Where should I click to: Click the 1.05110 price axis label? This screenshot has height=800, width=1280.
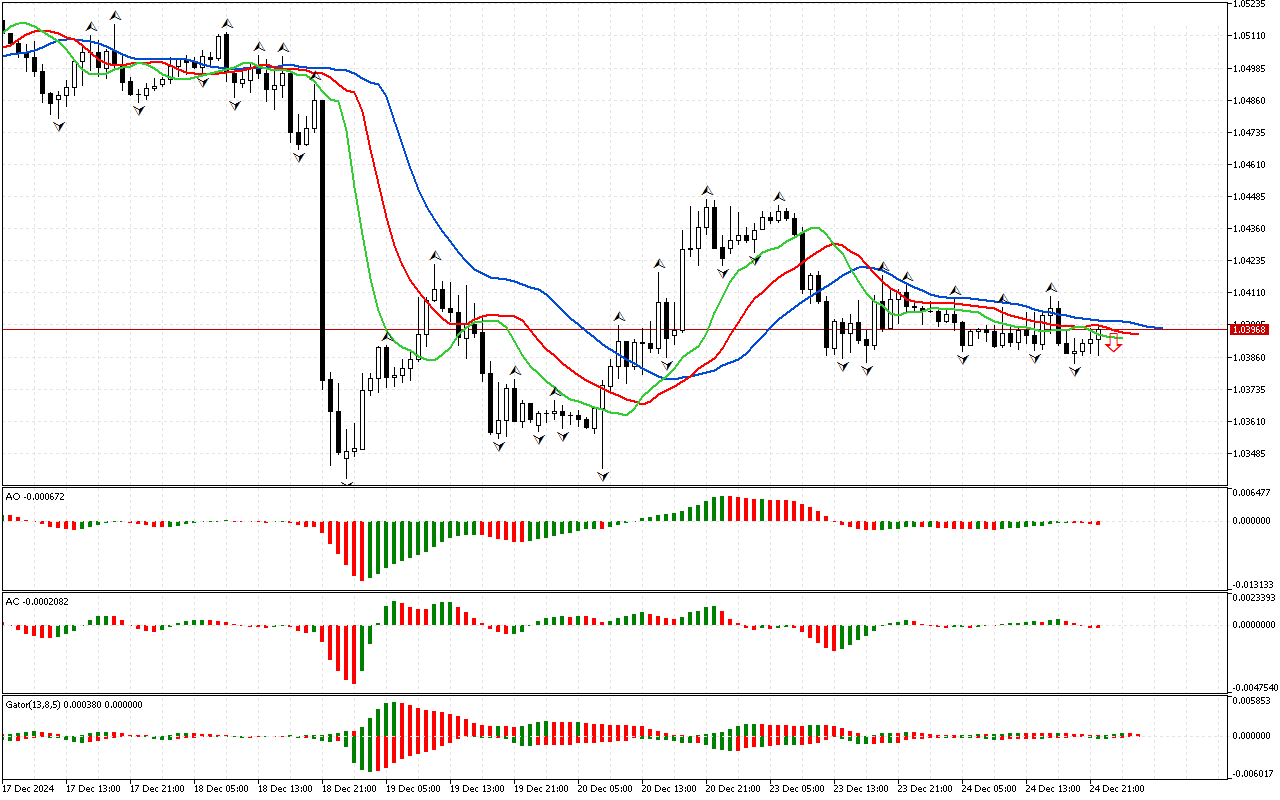[x=1249, y=36]
